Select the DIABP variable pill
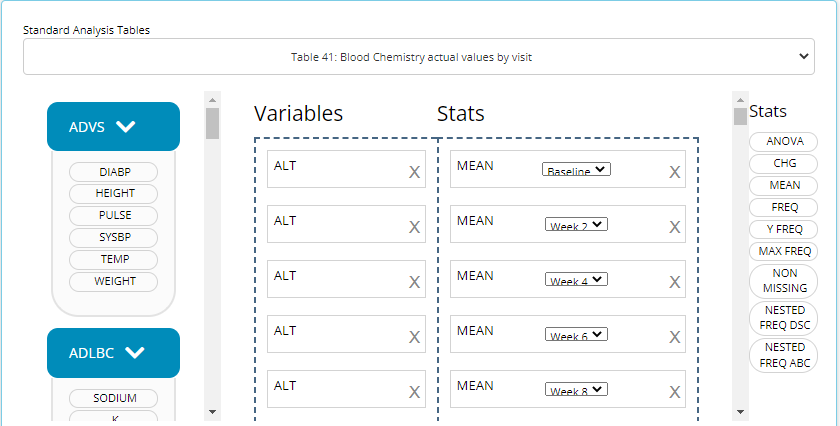Screen dimensions: 840x426 [x=114, y=172]
